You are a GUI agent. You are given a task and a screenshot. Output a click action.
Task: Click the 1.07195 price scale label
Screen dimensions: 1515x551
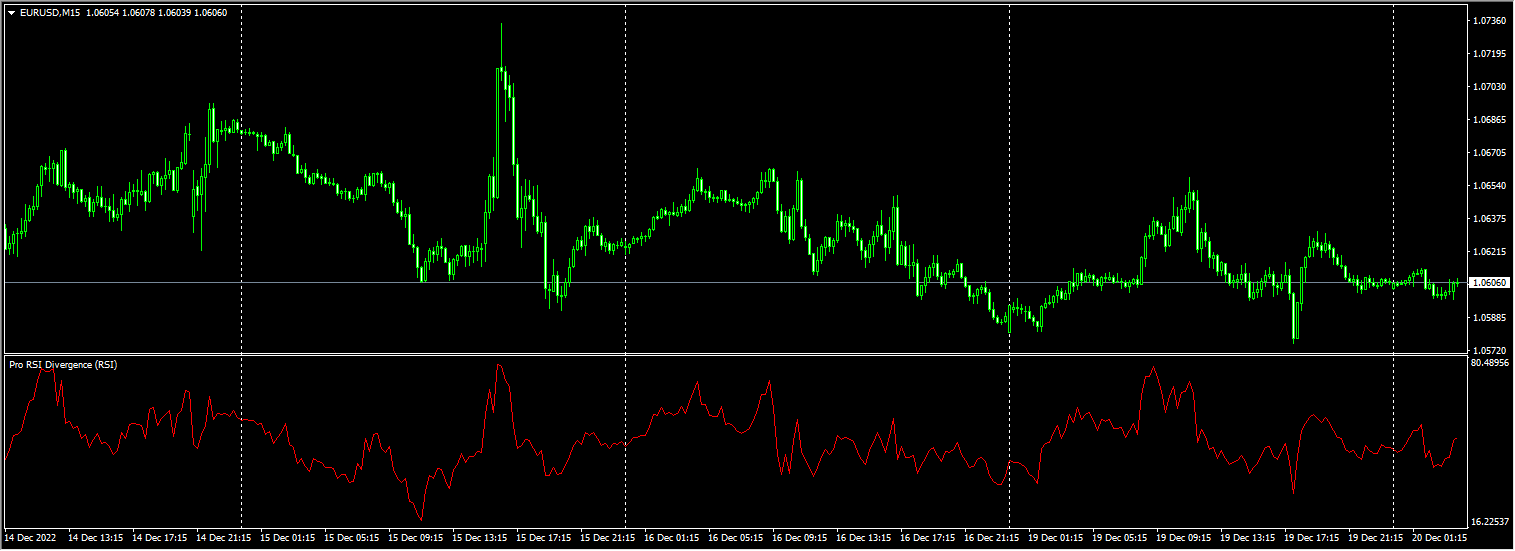(1490, 53)
